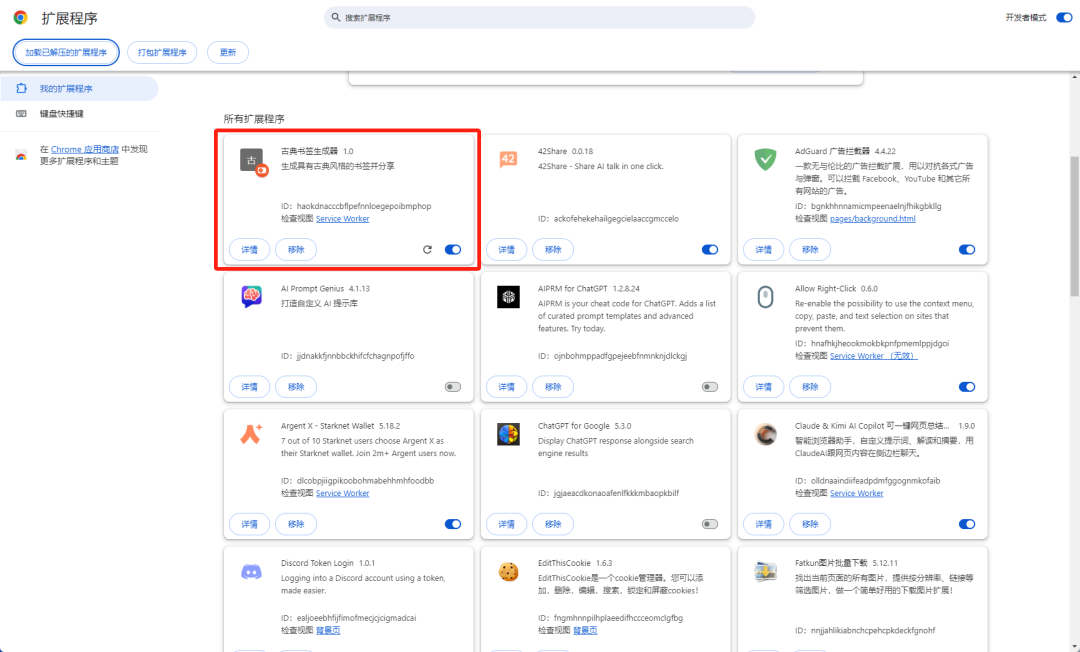The height and width of the screenshot is (652, 1080).
Task: Click the Claude & Kimi AI Copilot icon
Action: pyautogui.click(x=765, y=434)
